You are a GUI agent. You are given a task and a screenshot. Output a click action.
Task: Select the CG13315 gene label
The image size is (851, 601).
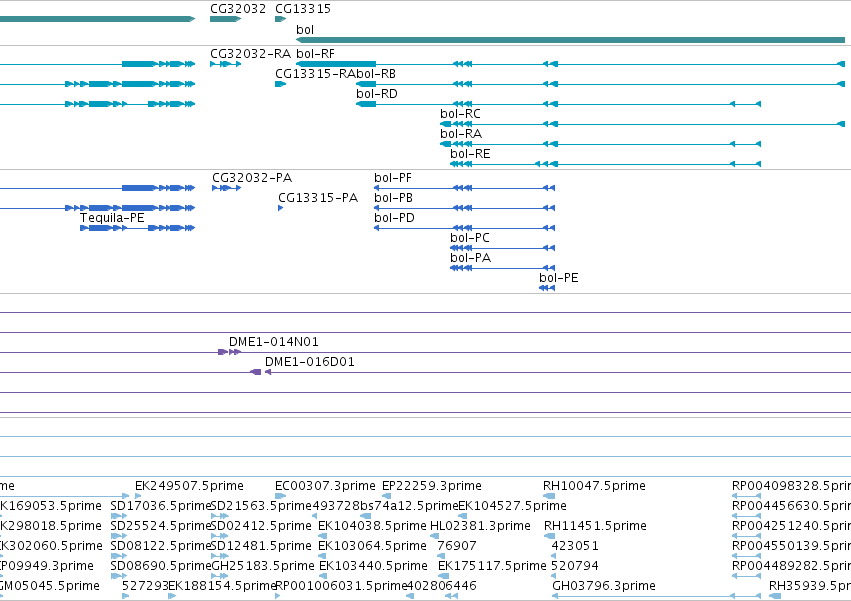pyautogui.click(x=303, y=9)
